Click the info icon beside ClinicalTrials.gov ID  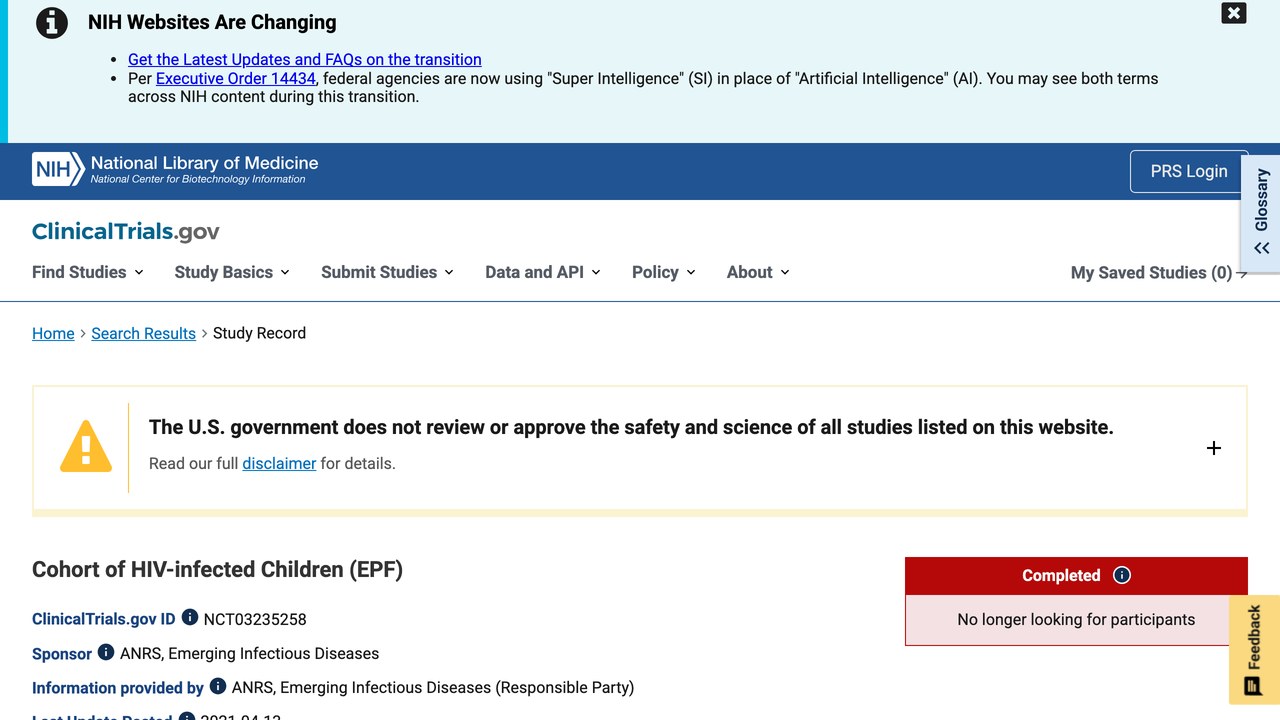[x=190, y=618]
